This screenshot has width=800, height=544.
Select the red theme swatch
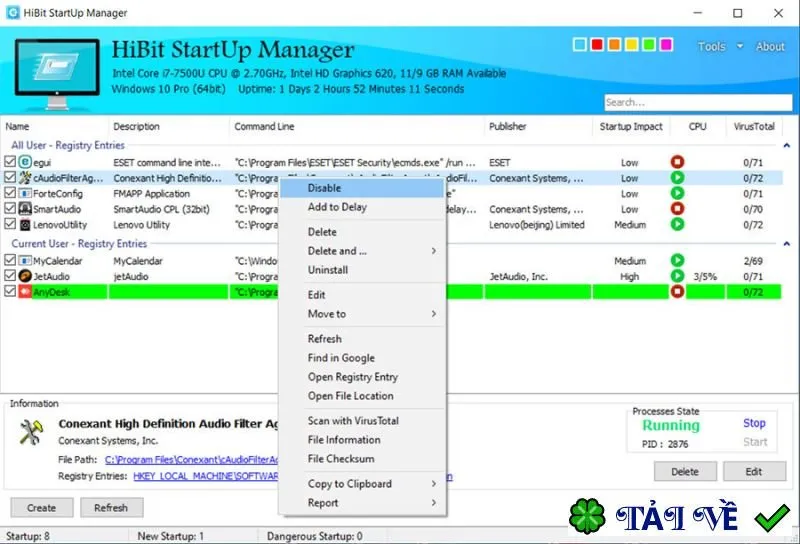click(597, 45)
